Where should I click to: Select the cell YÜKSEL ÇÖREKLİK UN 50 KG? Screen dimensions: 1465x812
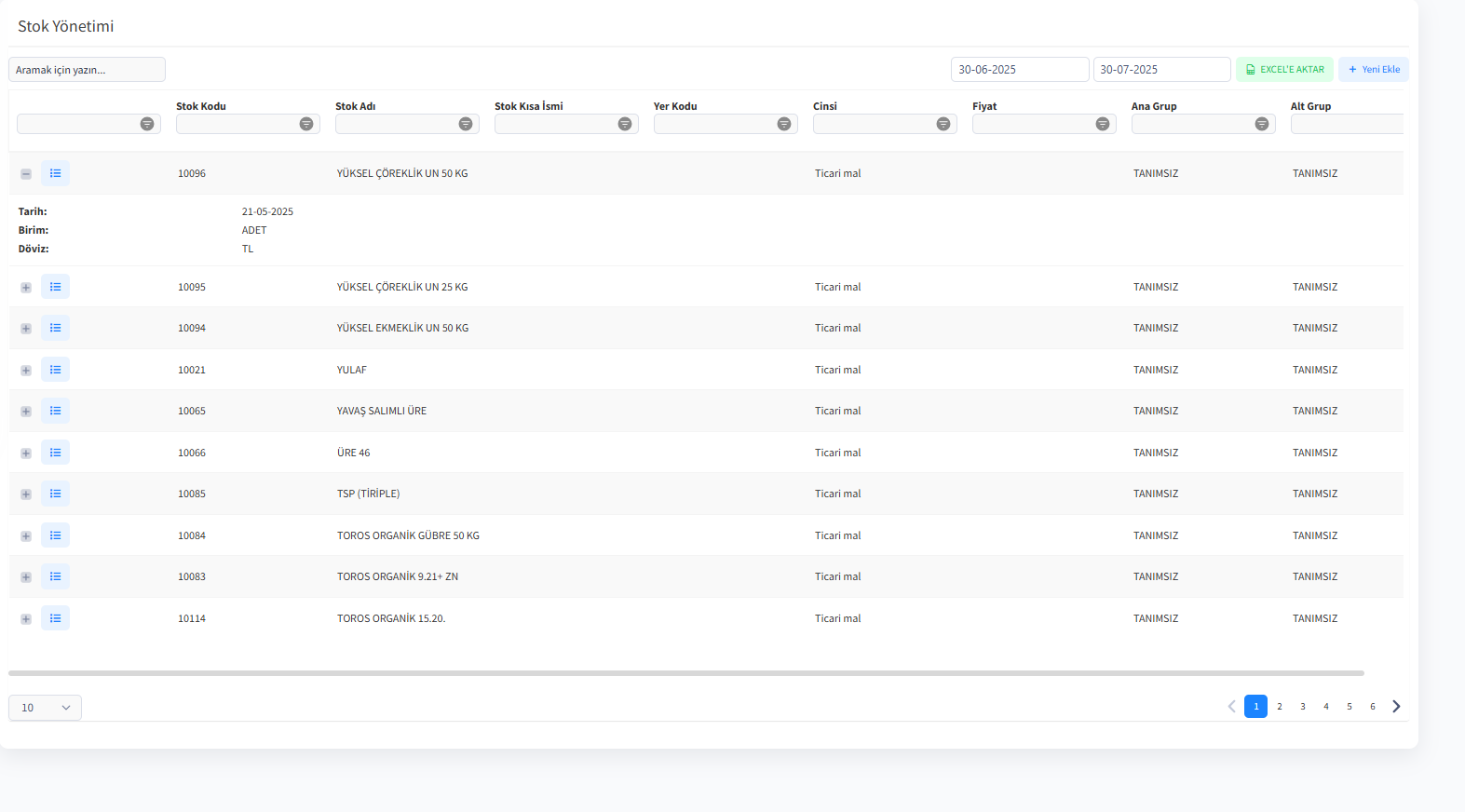pyautogui.click(x=402, y=173)
